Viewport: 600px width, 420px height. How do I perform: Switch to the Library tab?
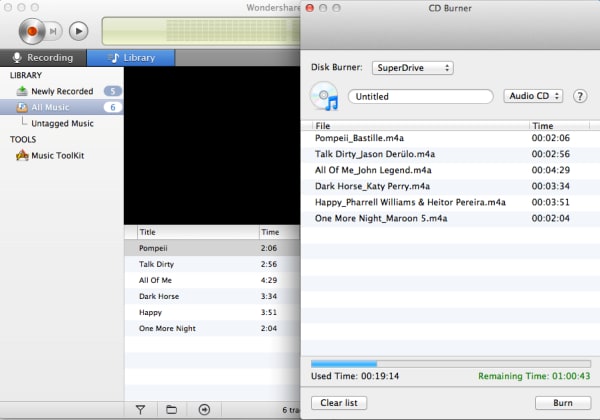(x=131, y=58)
